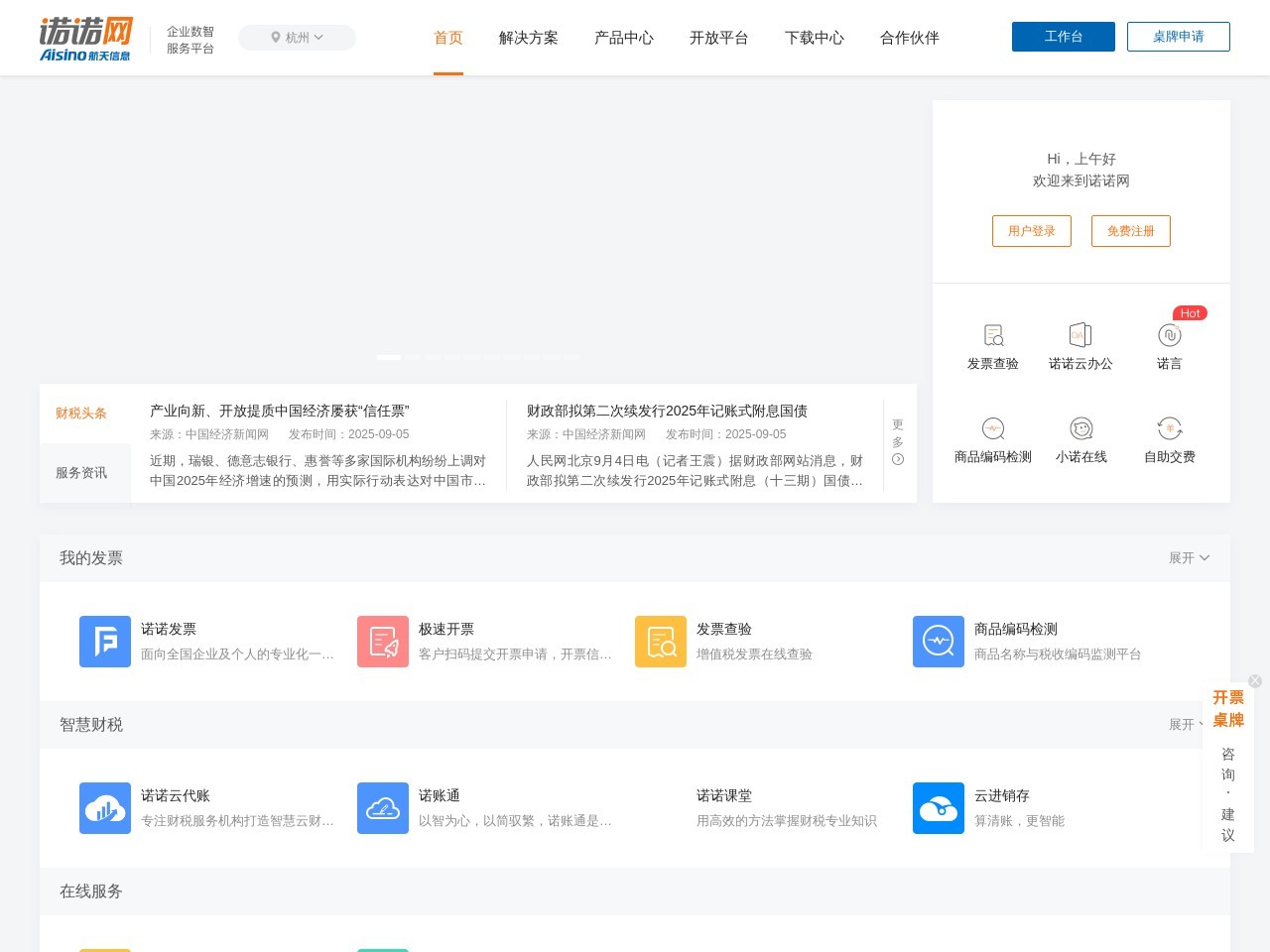Go to the 首页 nav tab

pos(448,38)
